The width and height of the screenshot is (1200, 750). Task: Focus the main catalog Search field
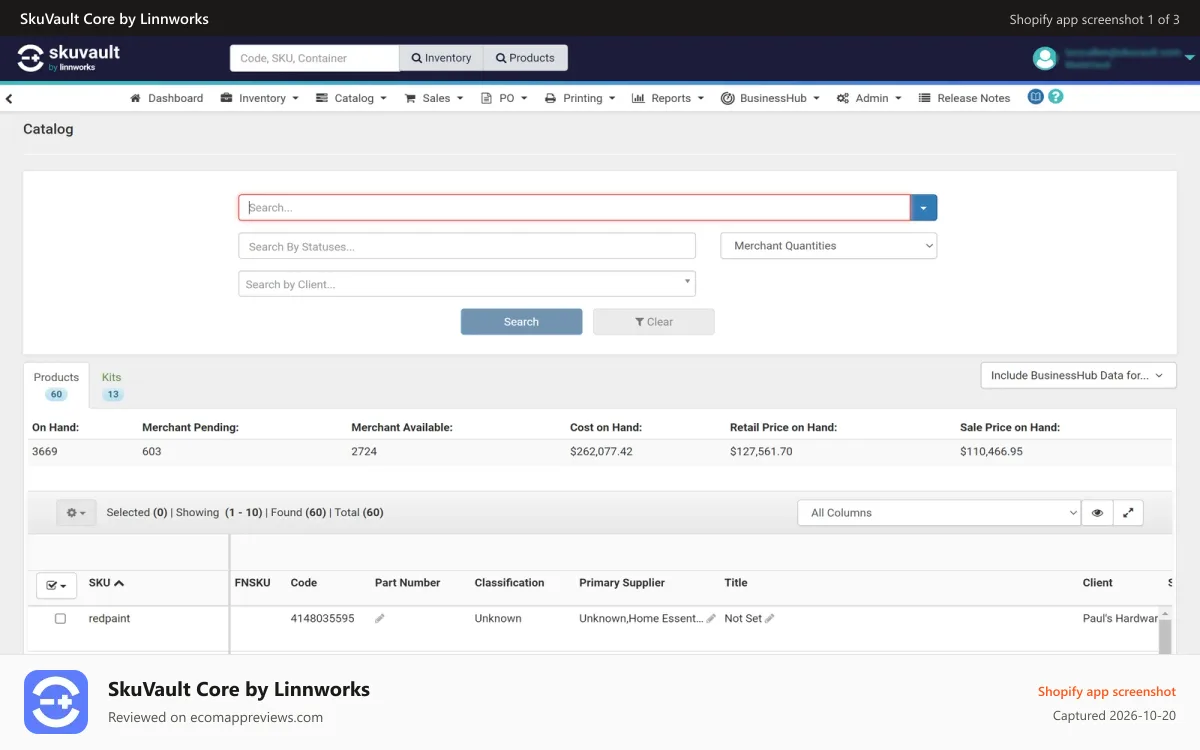pos(574,208)
